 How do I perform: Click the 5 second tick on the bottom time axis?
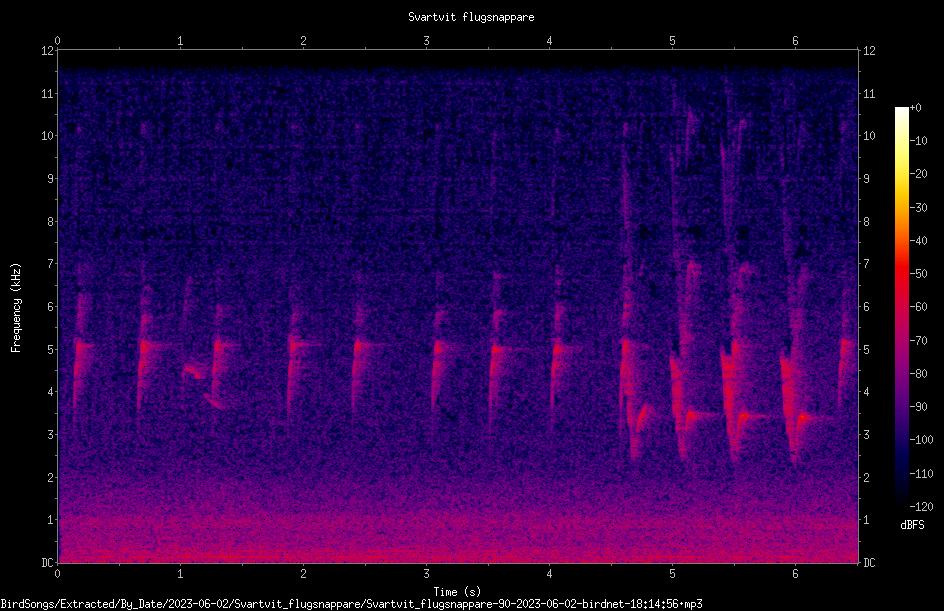tap(672, 574)
